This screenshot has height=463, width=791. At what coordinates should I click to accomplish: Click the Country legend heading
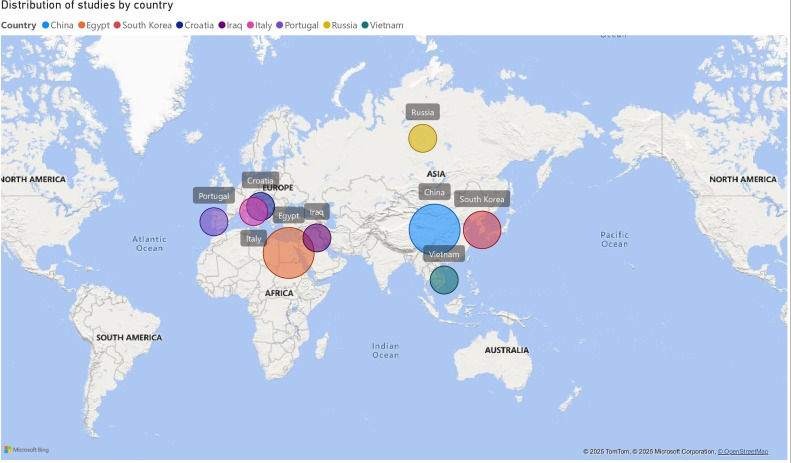pyautogui.click(x=19, y=25)
